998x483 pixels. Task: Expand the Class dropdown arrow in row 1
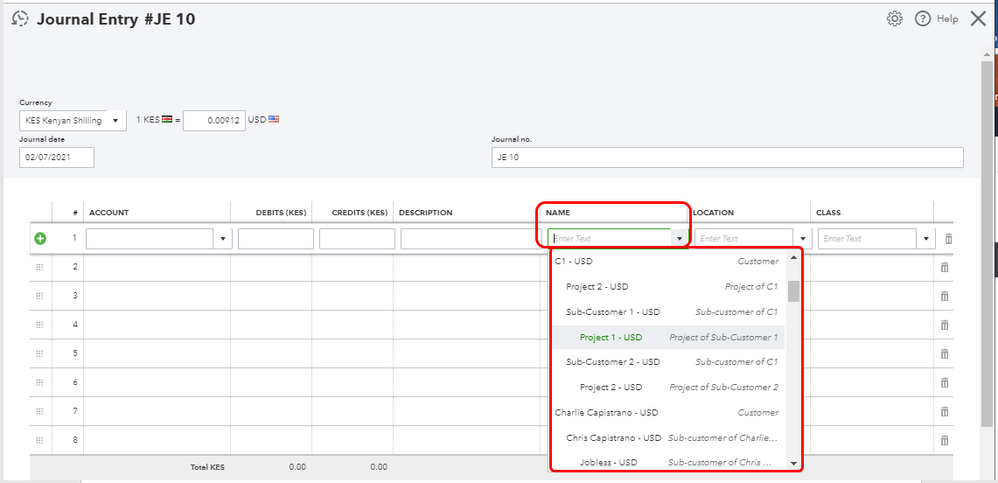pos(925,239)
